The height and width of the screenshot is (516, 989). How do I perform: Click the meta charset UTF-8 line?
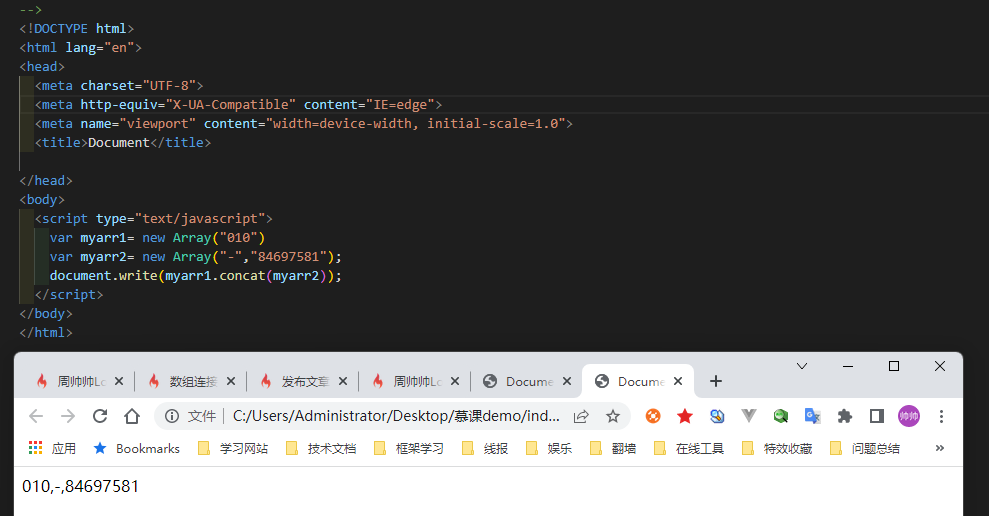[x=119, y=86]
